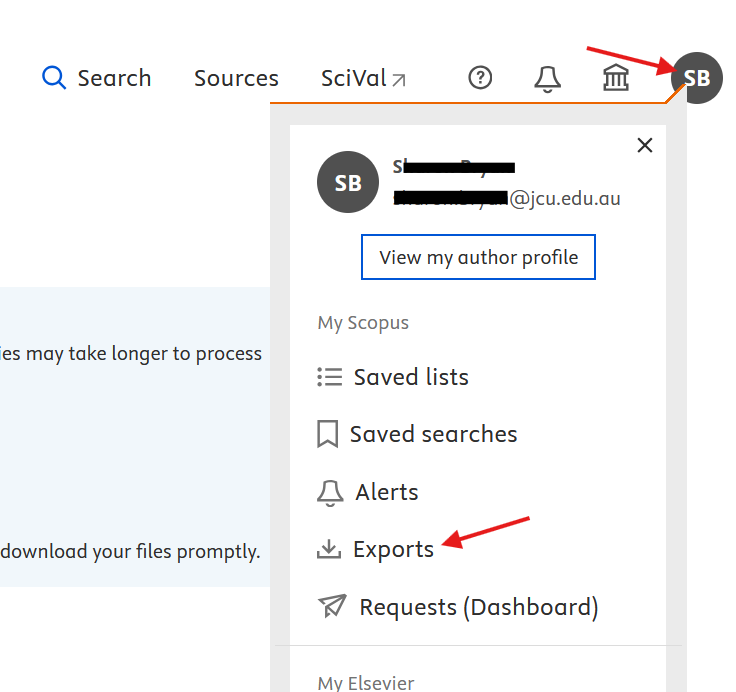The height and width of the screenshot is (692, 736).
Task: Click the Search magnifier icon
Action: 54,77
